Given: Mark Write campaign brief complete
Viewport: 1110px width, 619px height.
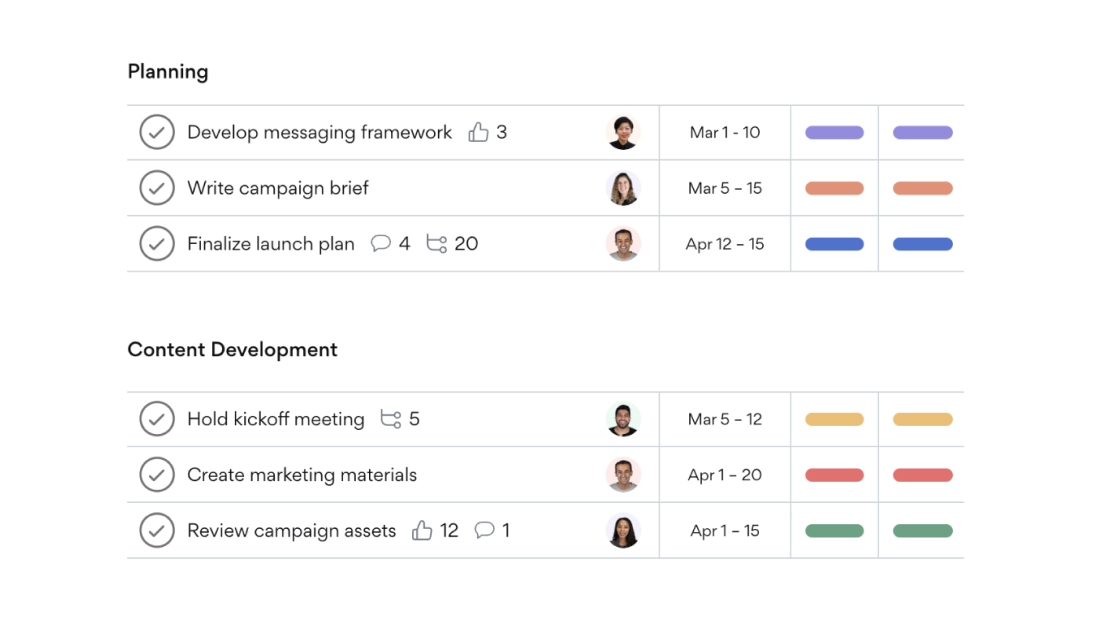Looking at the screenshot, I should tap(157, 188).
